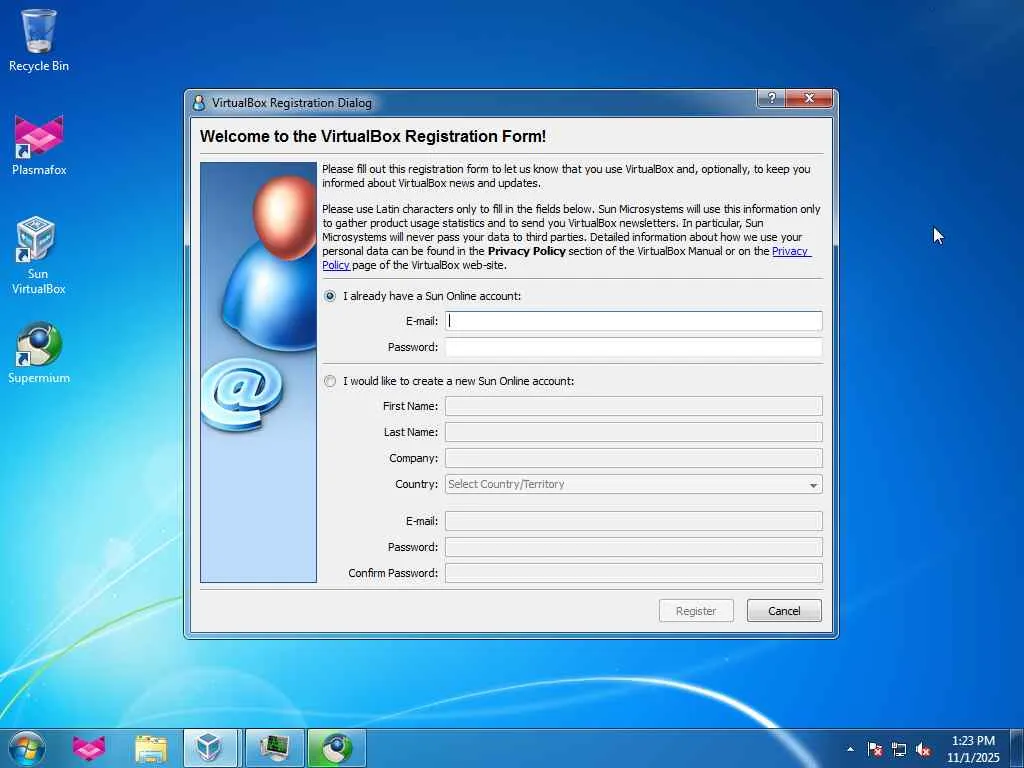1024x768 pixels.
Task: Open the clock showing 1:23 PM
Action: 973,748
